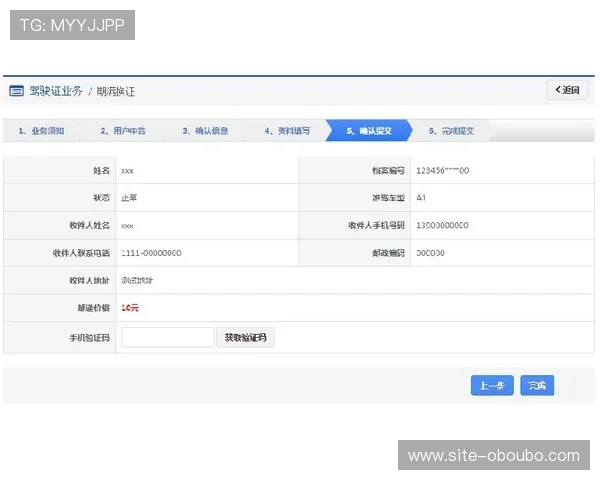Image resolution: width=600 pixels, height=480 pixels.
Task: Click the 返回 back button
Action: pos(567,90)
